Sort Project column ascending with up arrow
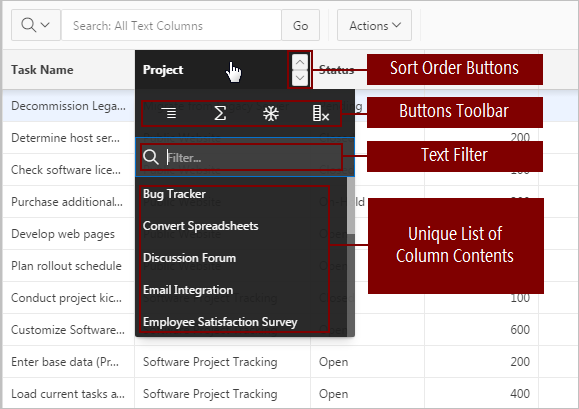Image resolution: width=579 pixels, height=409 pixels. (300, 62)
